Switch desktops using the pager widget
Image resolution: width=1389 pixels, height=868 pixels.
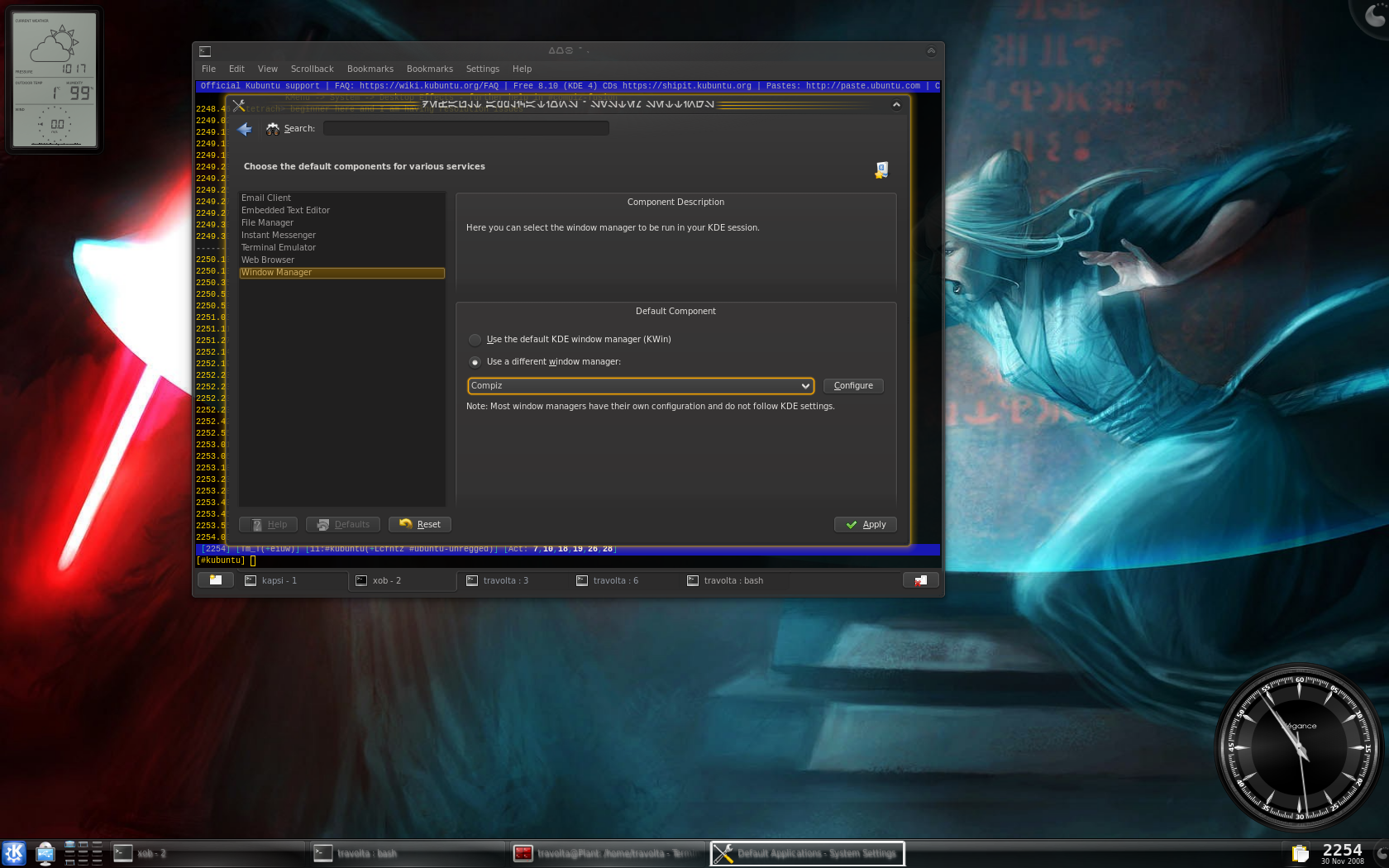click(x=83, y=853)
